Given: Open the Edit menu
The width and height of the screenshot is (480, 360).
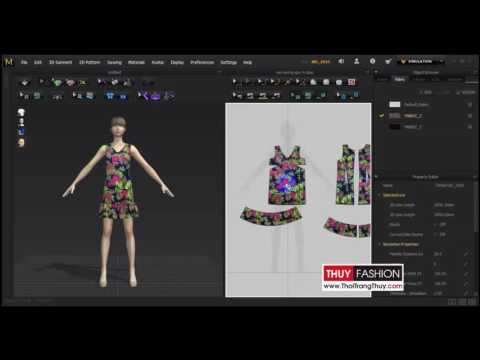Looking at the screenshot, I should click(38, 62).
